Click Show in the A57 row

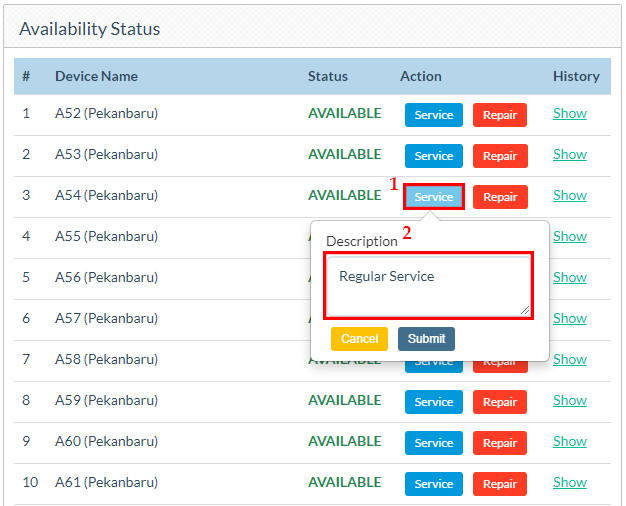coord(570,318)
